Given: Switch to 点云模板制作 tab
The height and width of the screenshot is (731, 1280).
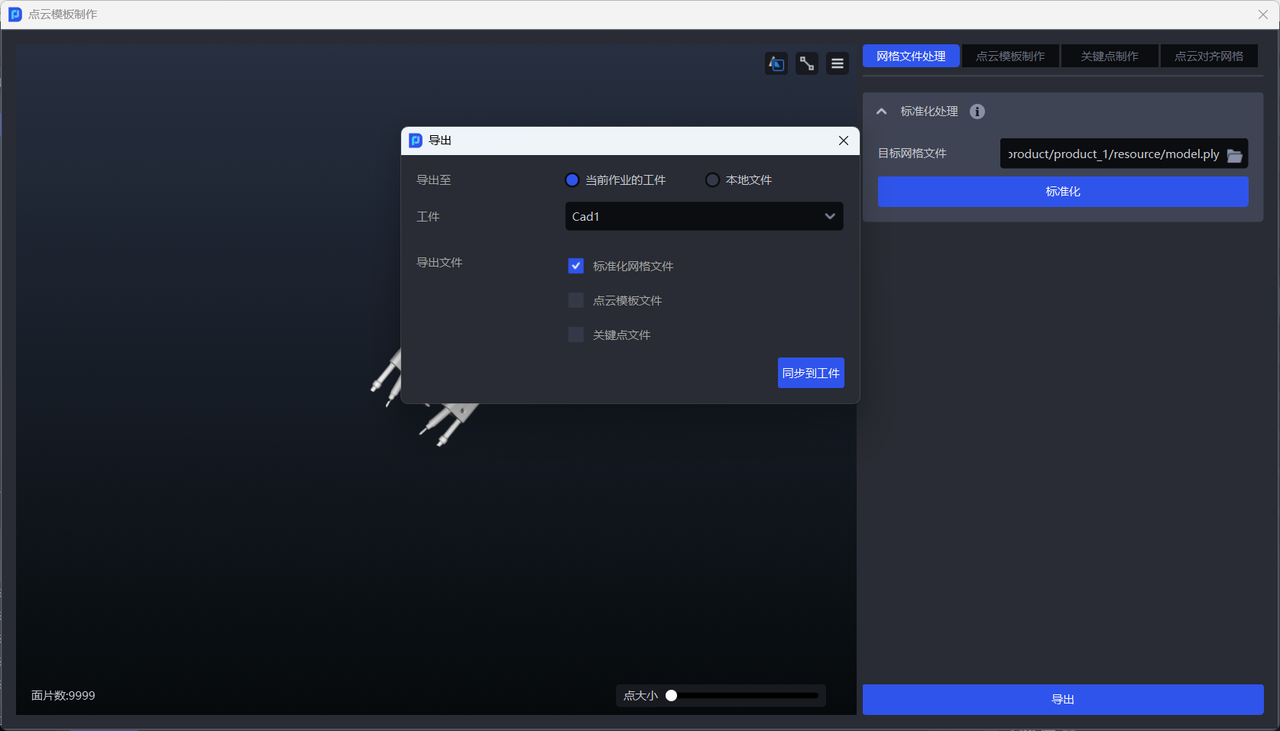Looking at the screenshot, I should click(x=1010, y=57).
